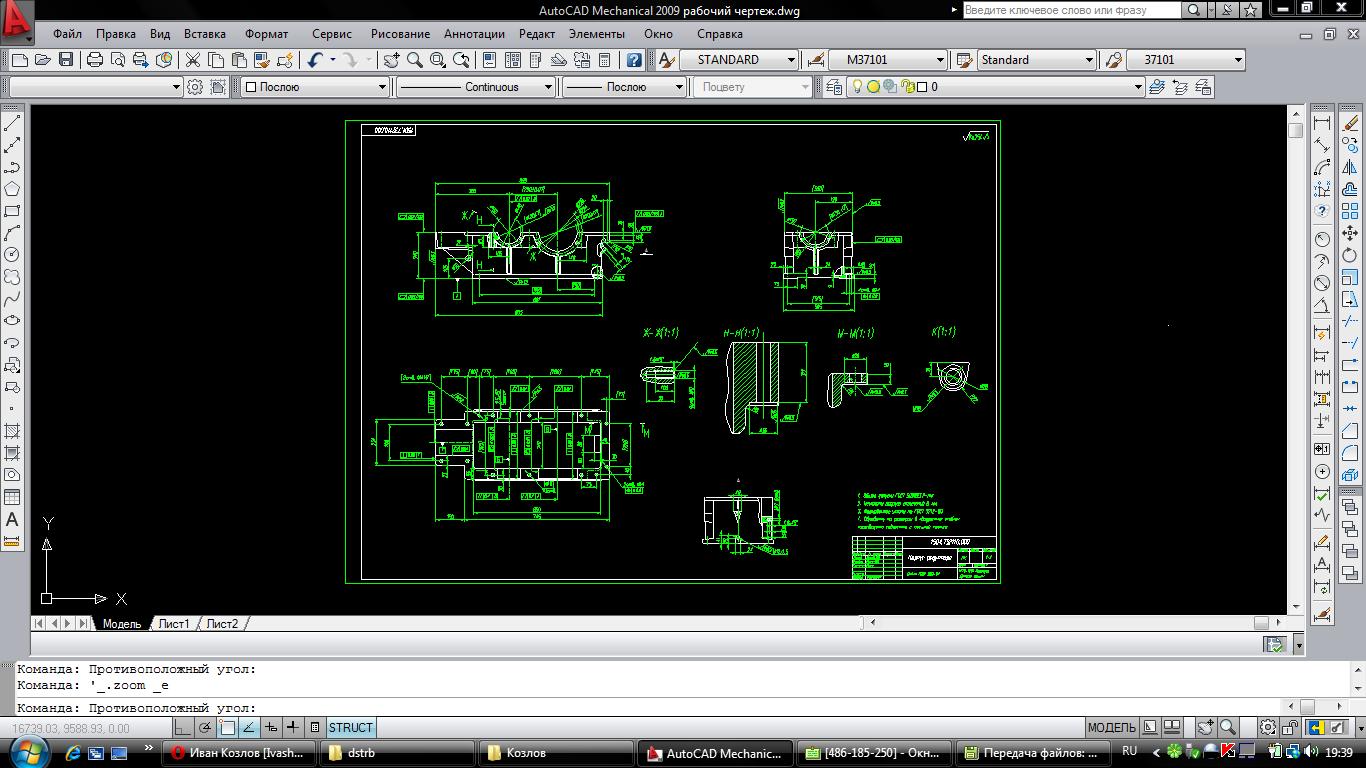Select the Polygon tool in the draw toolbar
The height and width of the screenshot is (768, 1366).
coord(12,189)
